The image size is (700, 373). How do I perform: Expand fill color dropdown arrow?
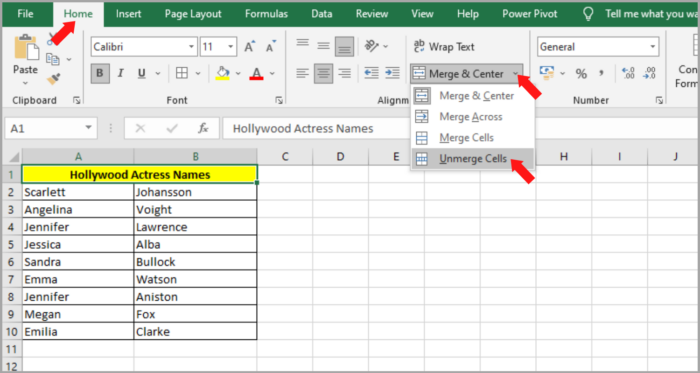238,73
